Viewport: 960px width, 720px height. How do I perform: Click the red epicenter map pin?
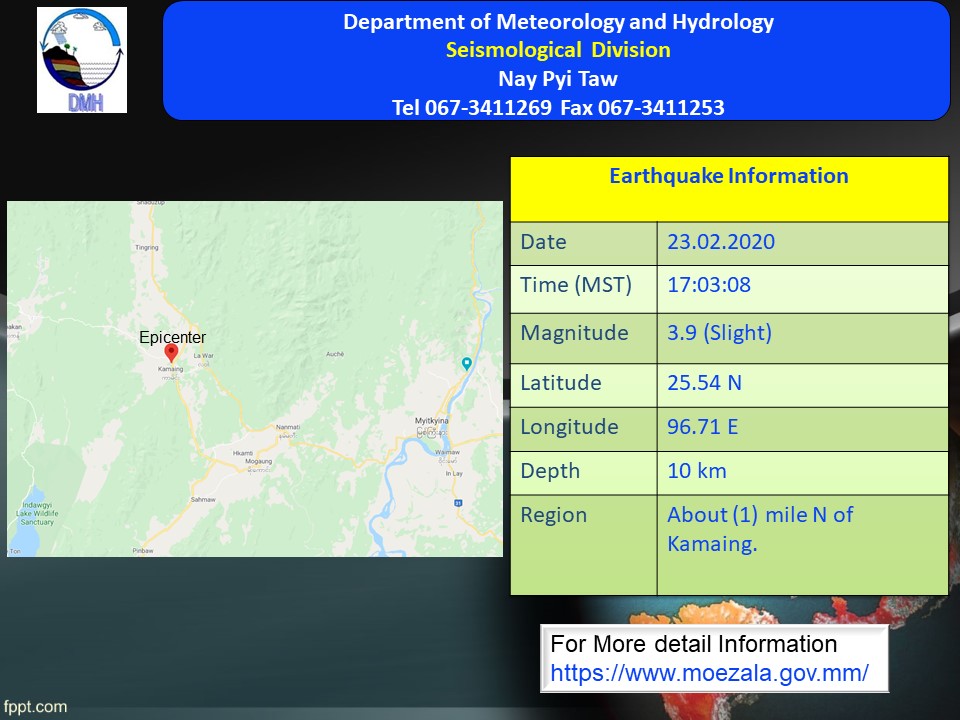tap(171, 353)
